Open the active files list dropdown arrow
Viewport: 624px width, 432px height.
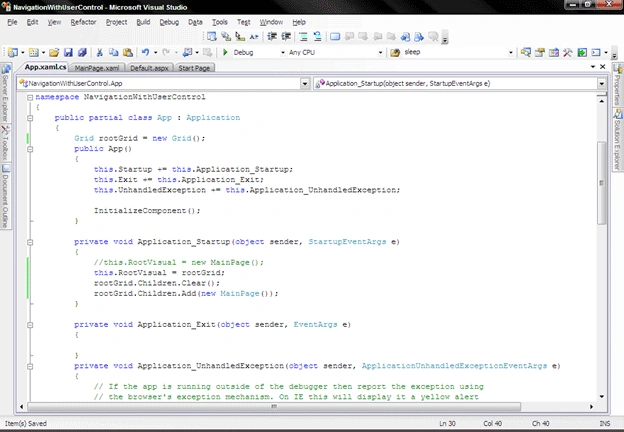point(593,67)
